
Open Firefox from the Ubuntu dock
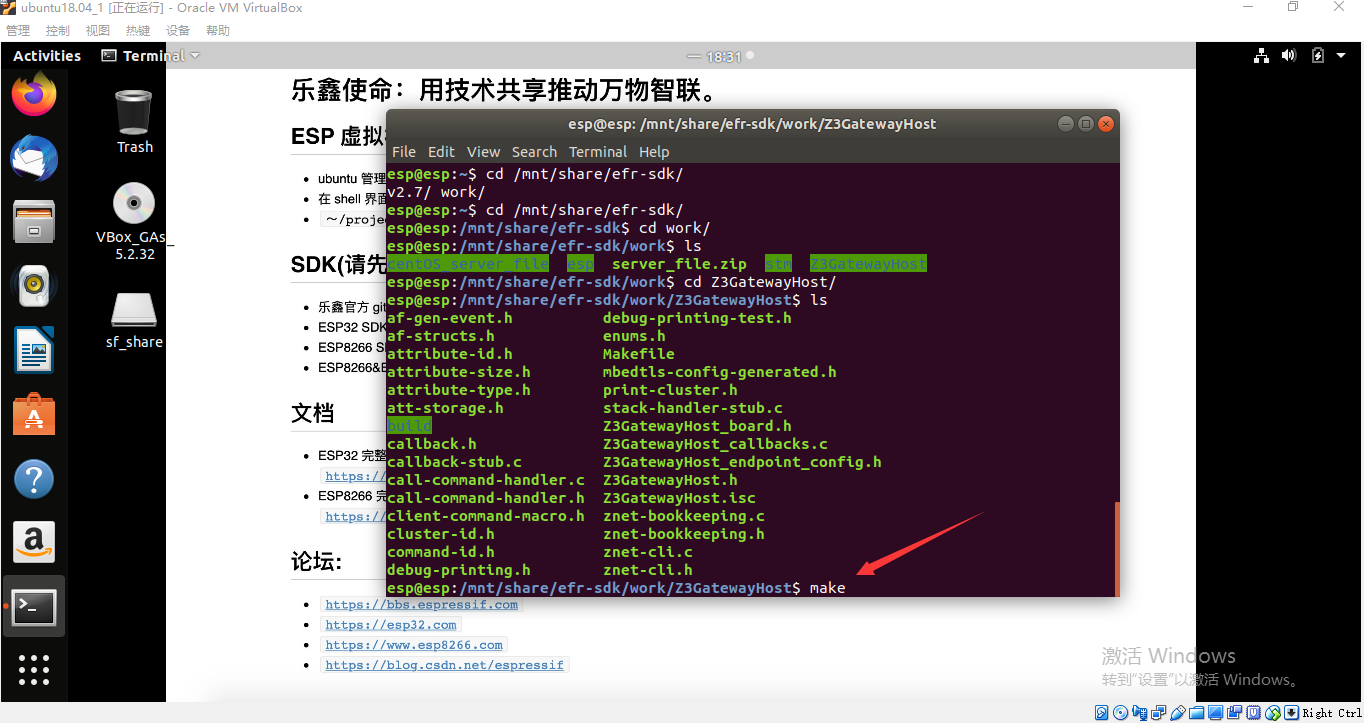(34, 95)
